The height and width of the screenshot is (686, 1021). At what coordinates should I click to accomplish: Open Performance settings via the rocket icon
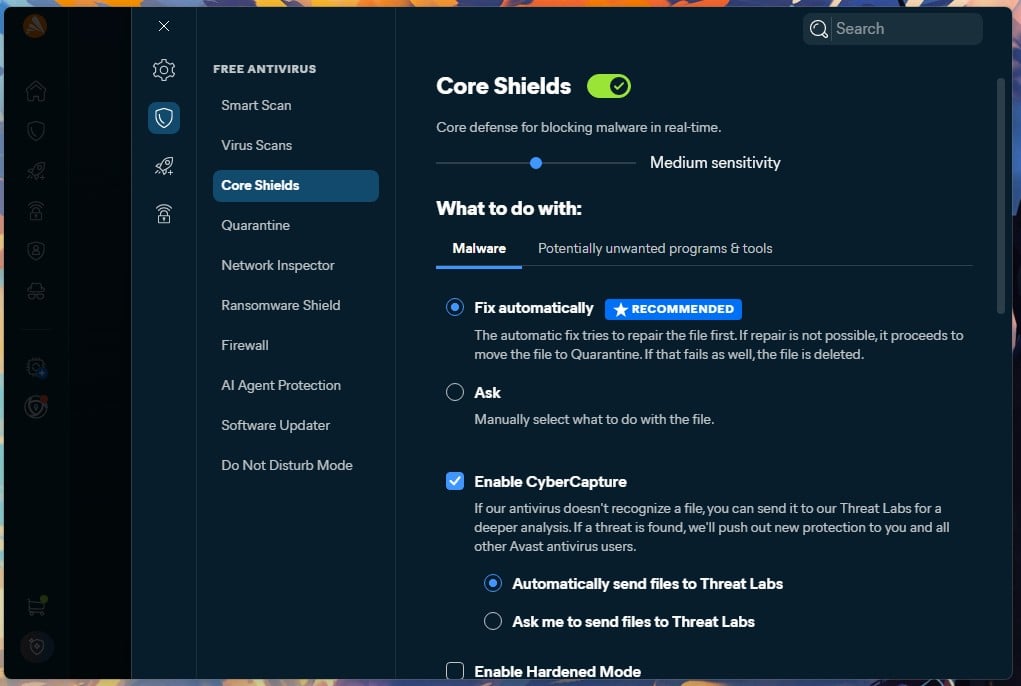click(163, 166)
